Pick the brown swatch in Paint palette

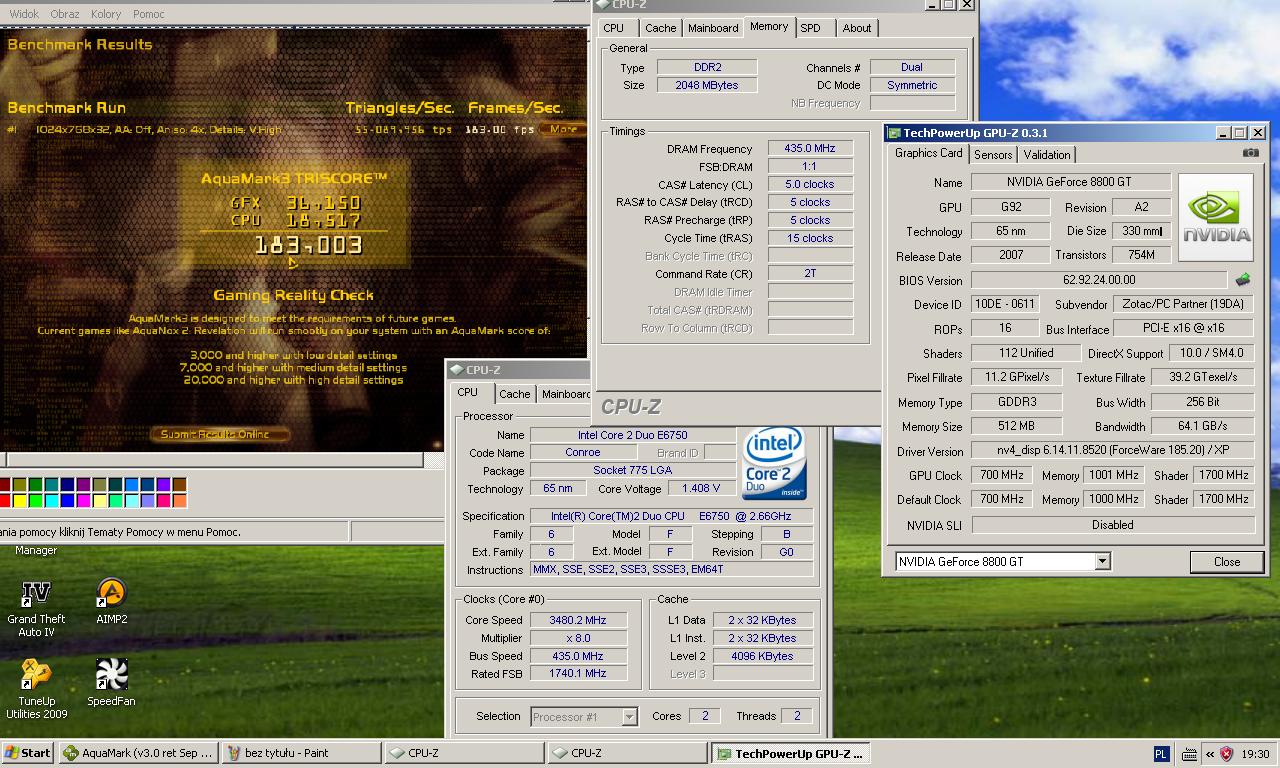[x=179, y=485]
